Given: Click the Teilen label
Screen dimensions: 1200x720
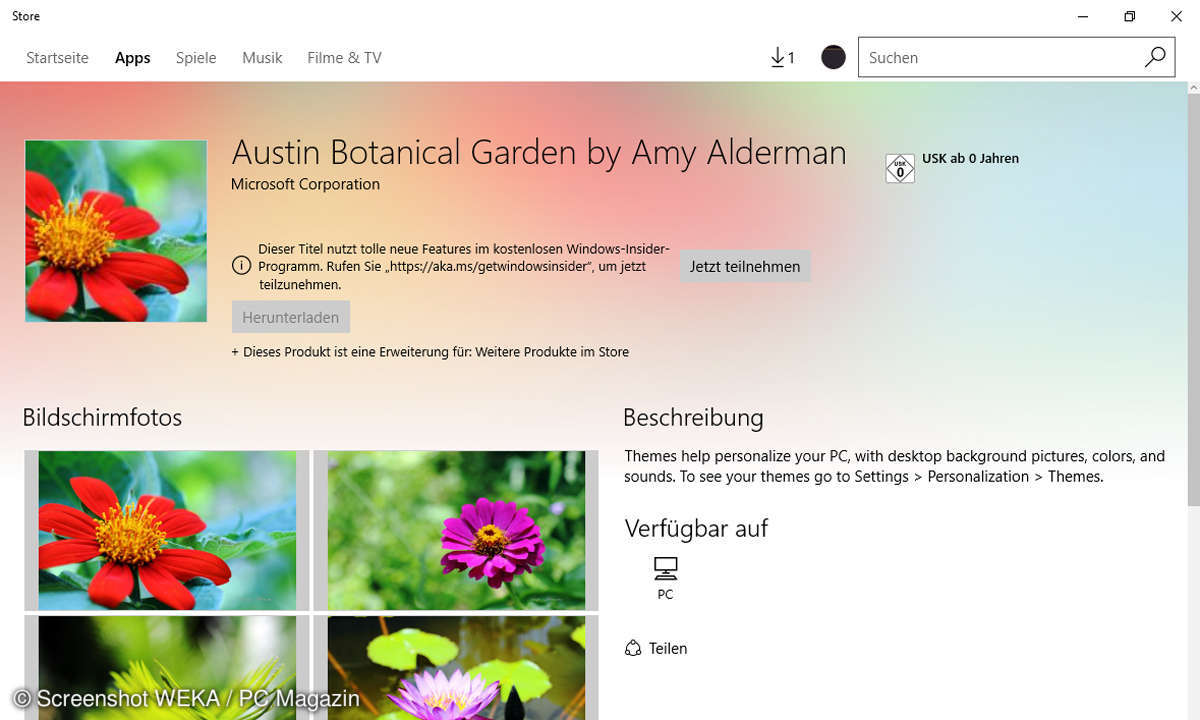Looking at the screenshot, I should [668, 648].
